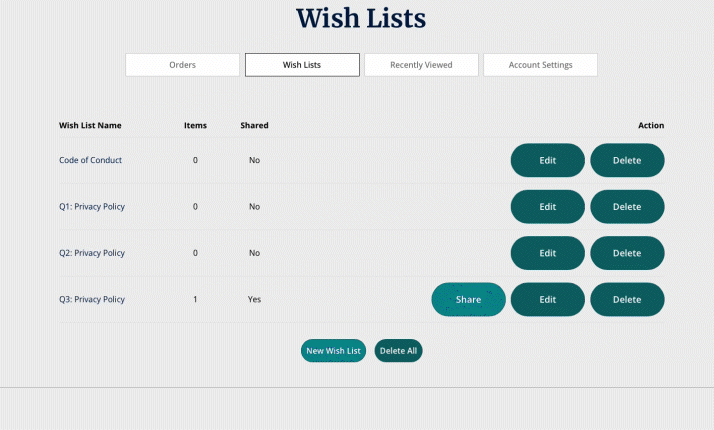Open the Q1: Privacy Policy wish list
Screen dimensions: 714x430
[92, 206]
